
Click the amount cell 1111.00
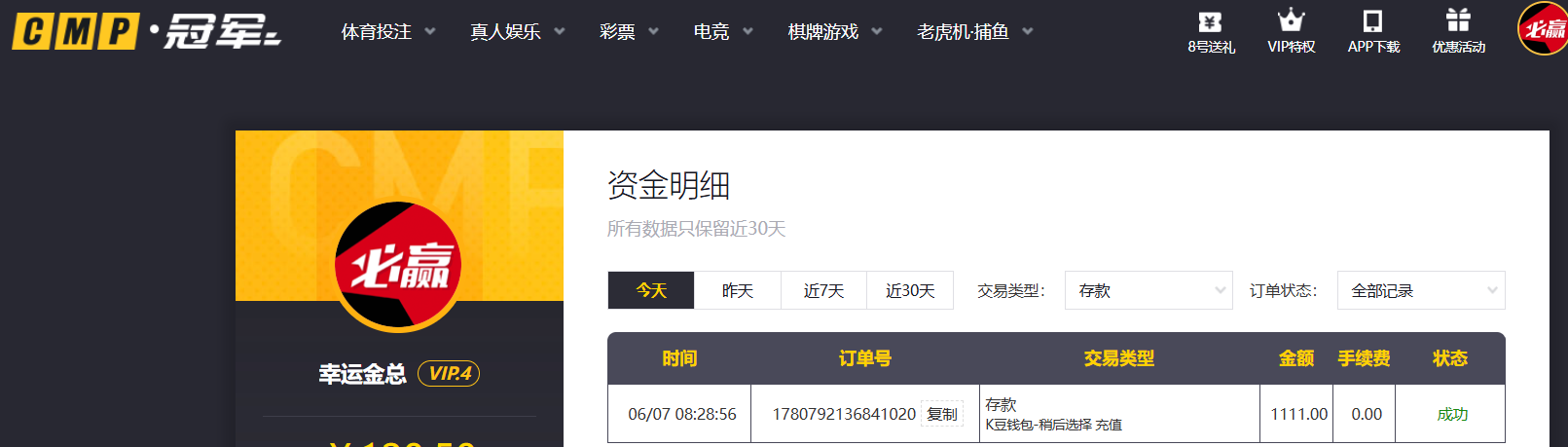click(1298, 414)
